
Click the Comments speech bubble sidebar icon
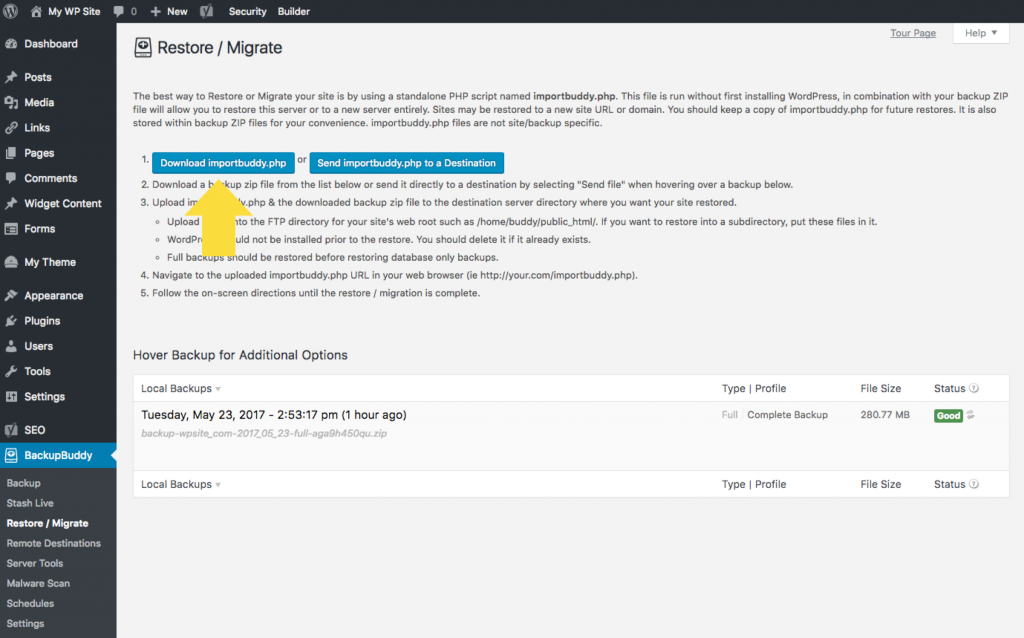tap(11, 178)
